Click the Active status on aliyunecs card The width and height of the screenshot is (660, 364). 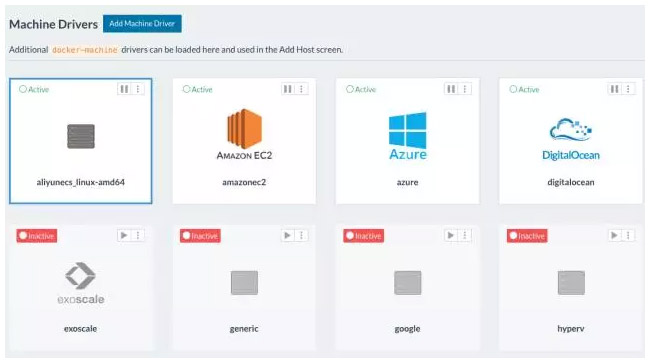[34, 89]
